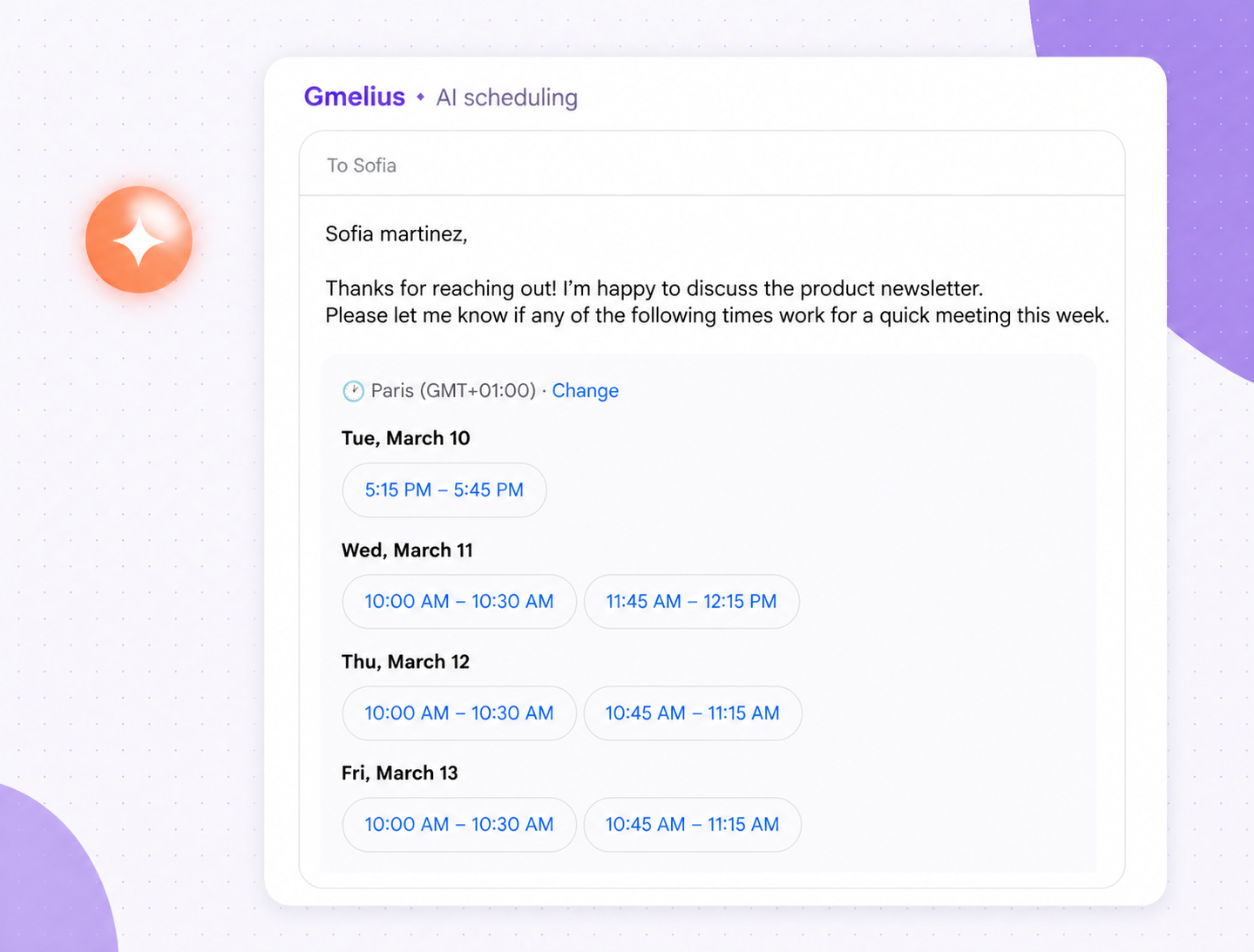Click the Tue, March 10 date heading
Image resolution: width=1254 pixels, height=952 pixels.
(x=406, y=438)
